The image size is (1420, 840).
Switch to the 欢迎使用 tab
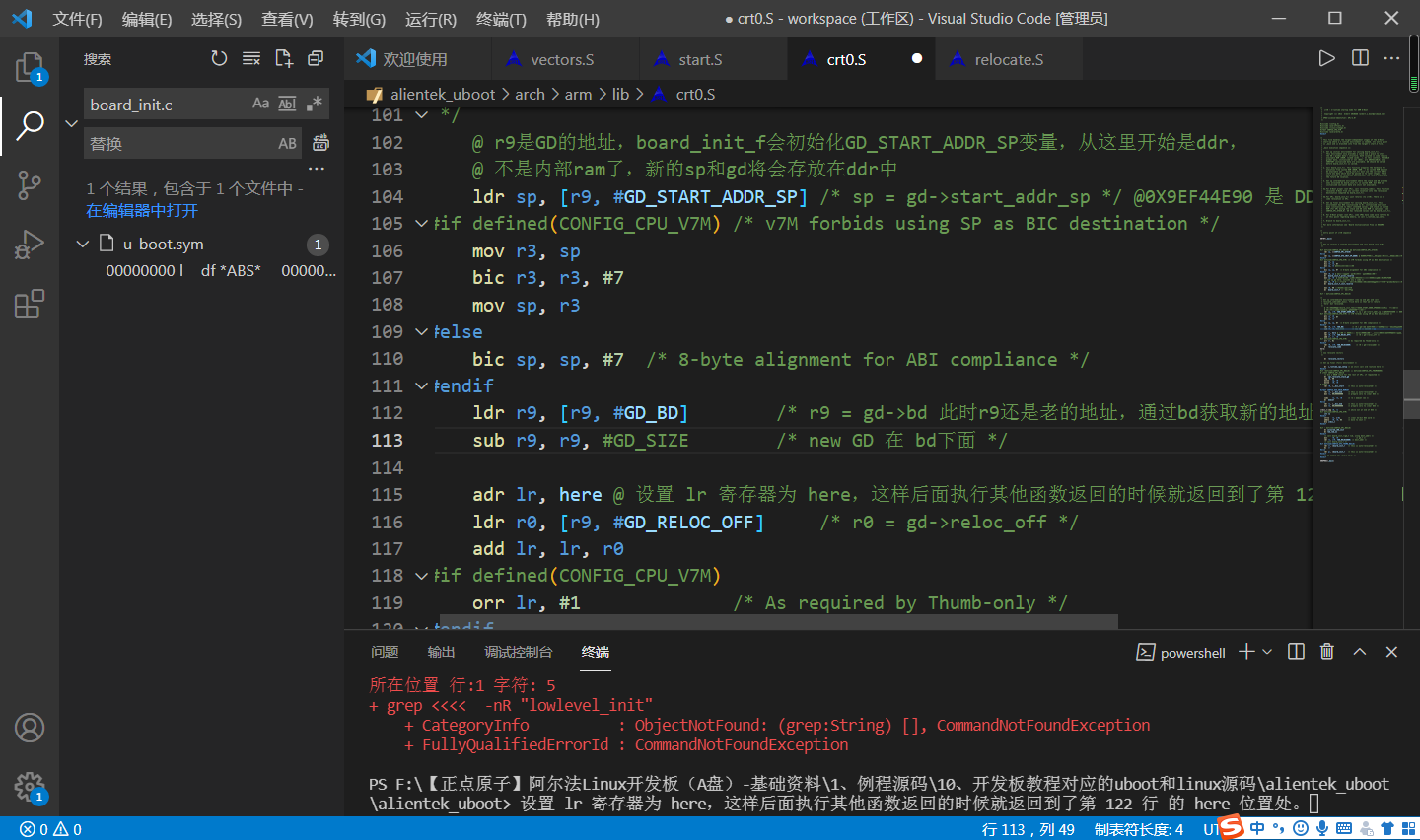(x=415, y=59)
